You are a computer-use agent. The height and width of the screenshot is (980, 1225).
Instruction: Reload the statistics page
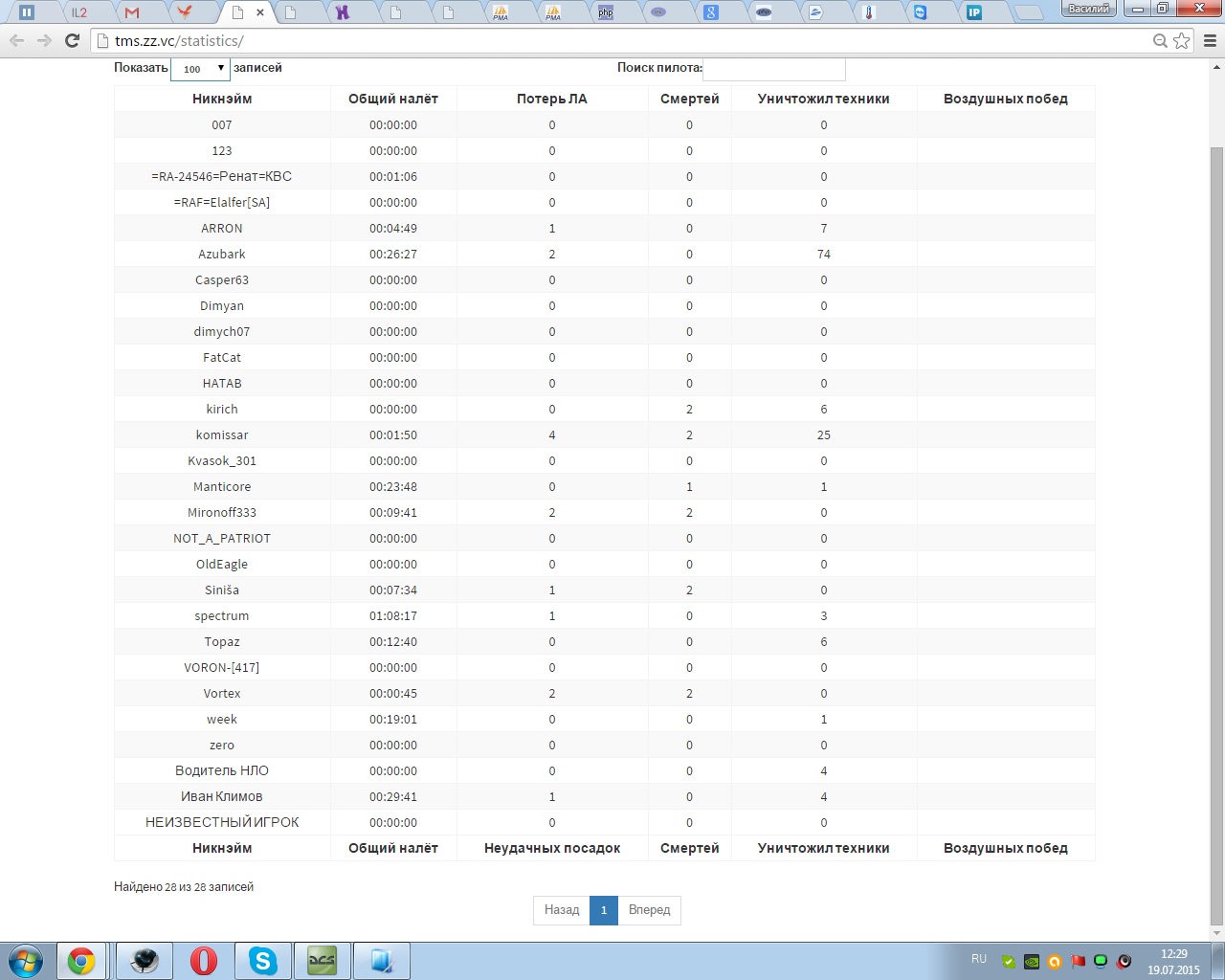click(72, 40)
